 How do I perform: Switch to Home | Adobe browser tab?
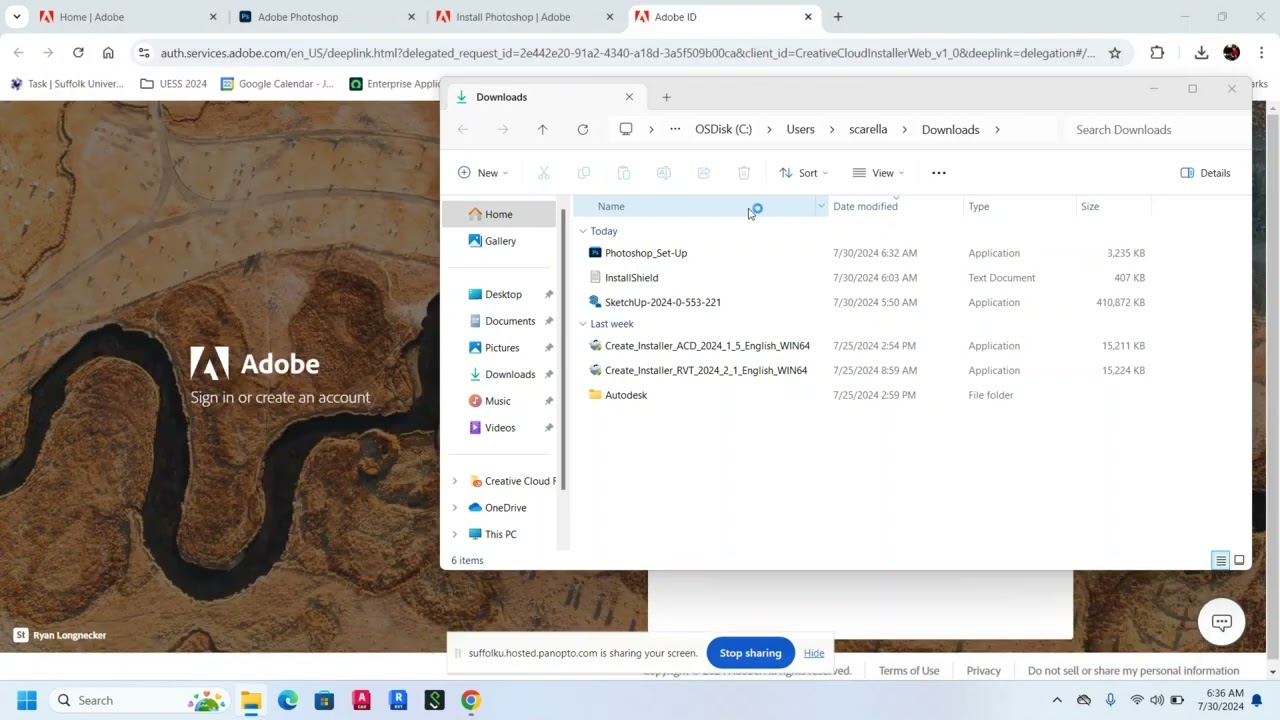point(128,17)
